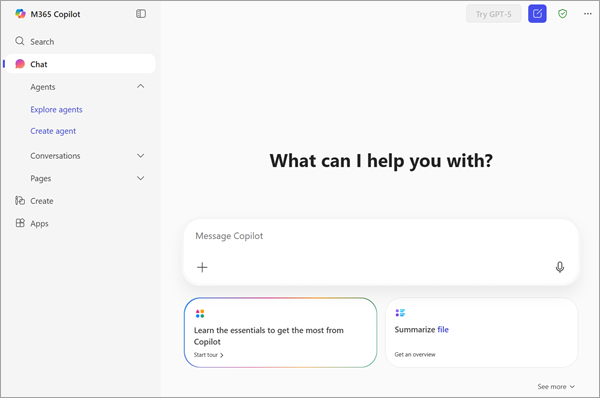Open Apps in the sidebar

click(80, 223)
